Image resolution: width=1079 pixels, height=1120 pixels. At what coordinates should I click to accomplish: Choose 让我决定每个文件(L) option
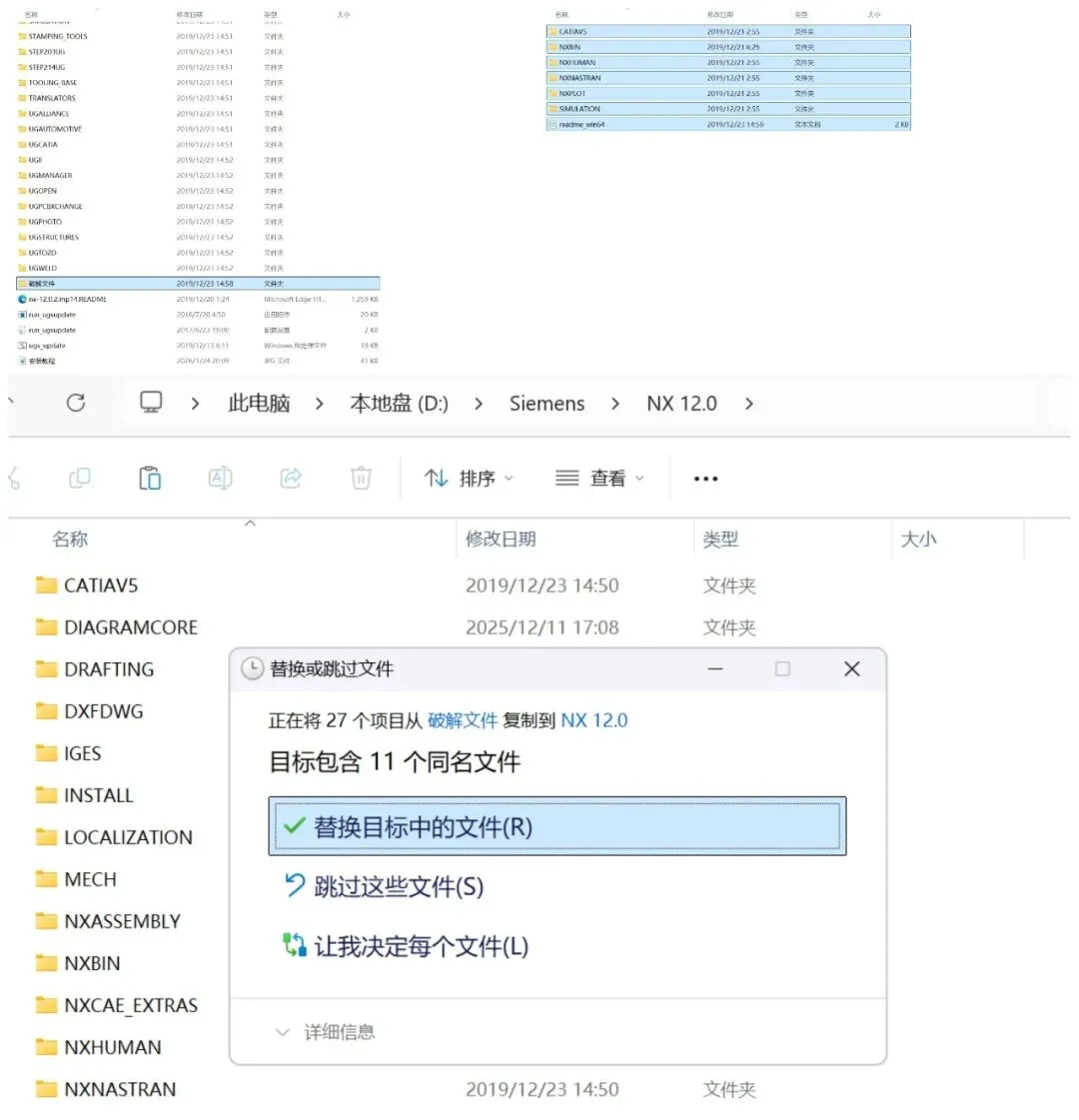coord(406,946)
